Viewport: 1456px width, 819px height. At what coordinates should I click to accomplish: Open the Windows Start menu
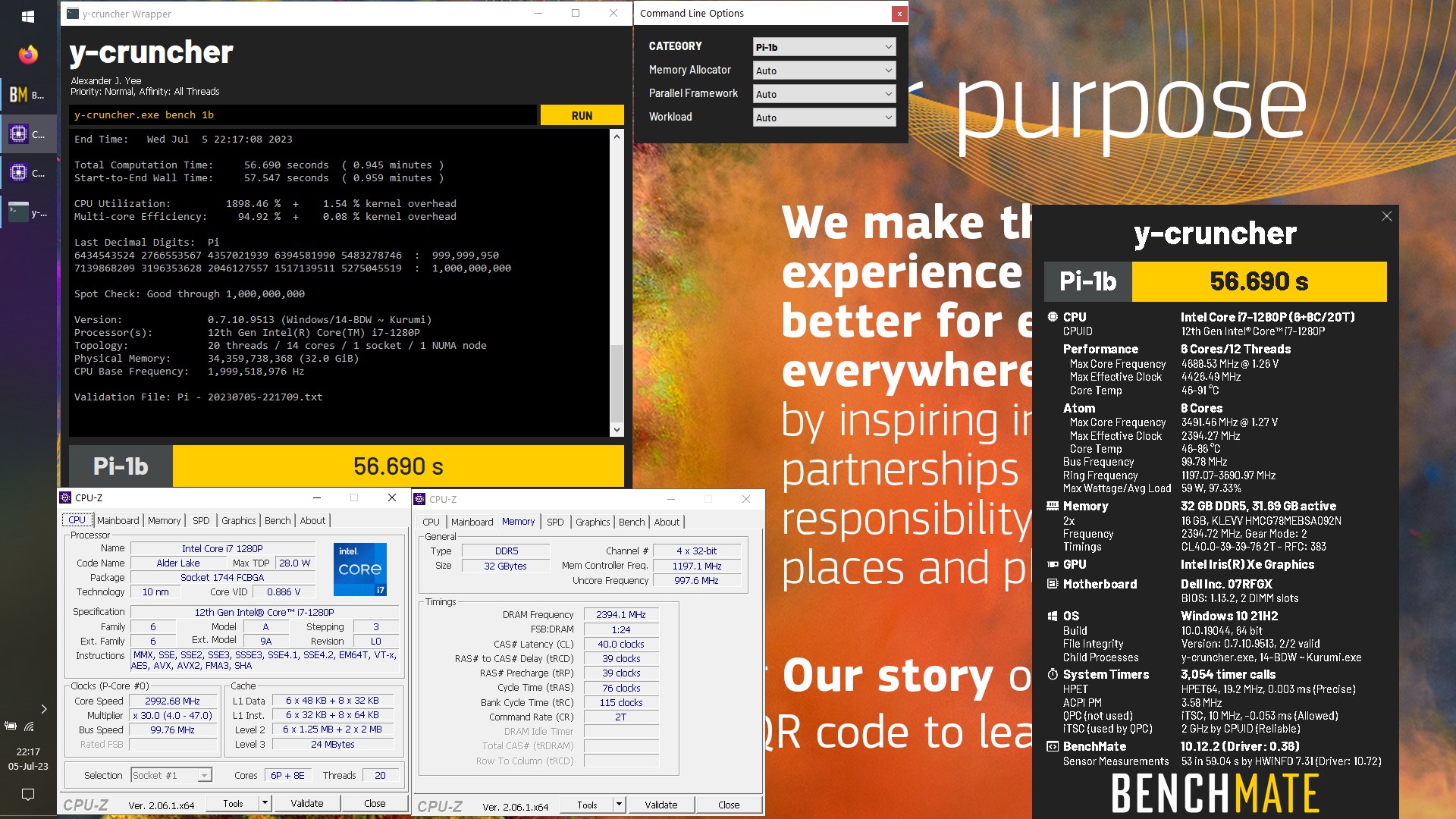pyautogui.click(x=28, y=15)
